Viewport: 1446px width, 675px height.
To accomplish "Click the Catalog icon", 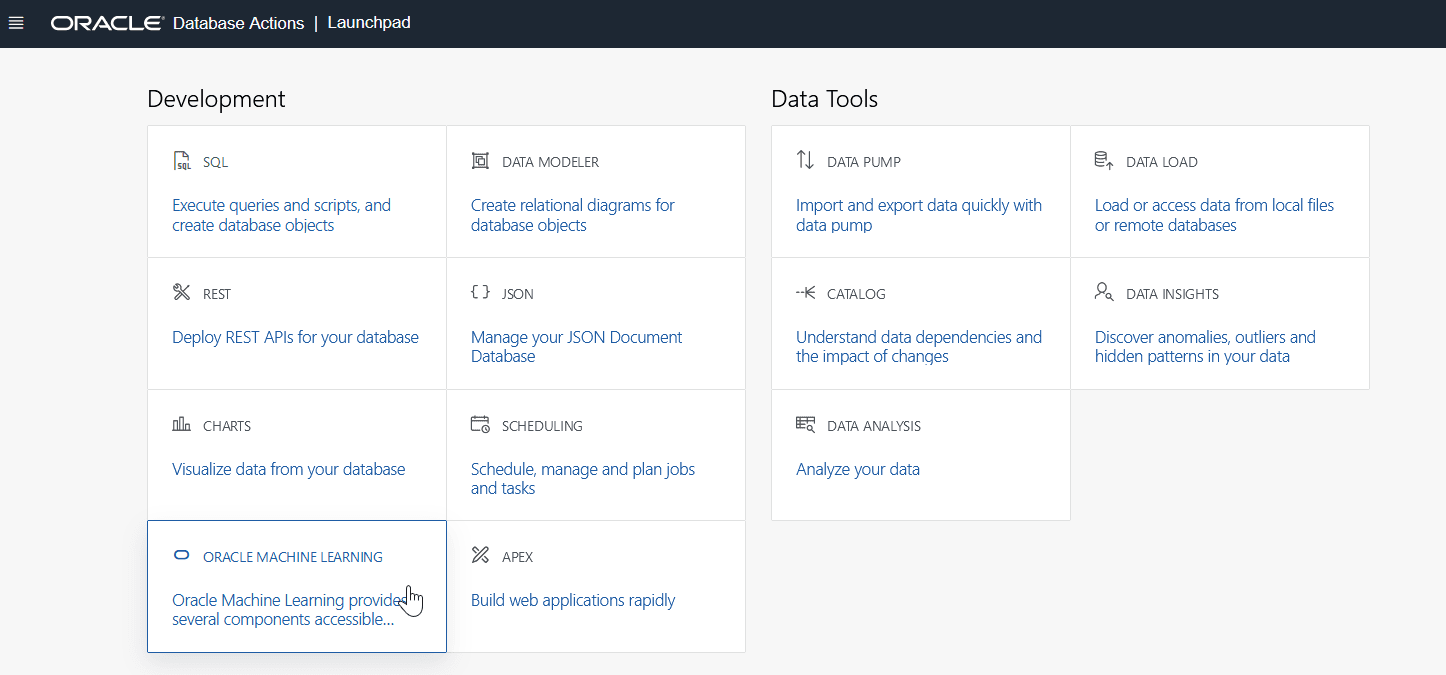I will tap(805, 293).
